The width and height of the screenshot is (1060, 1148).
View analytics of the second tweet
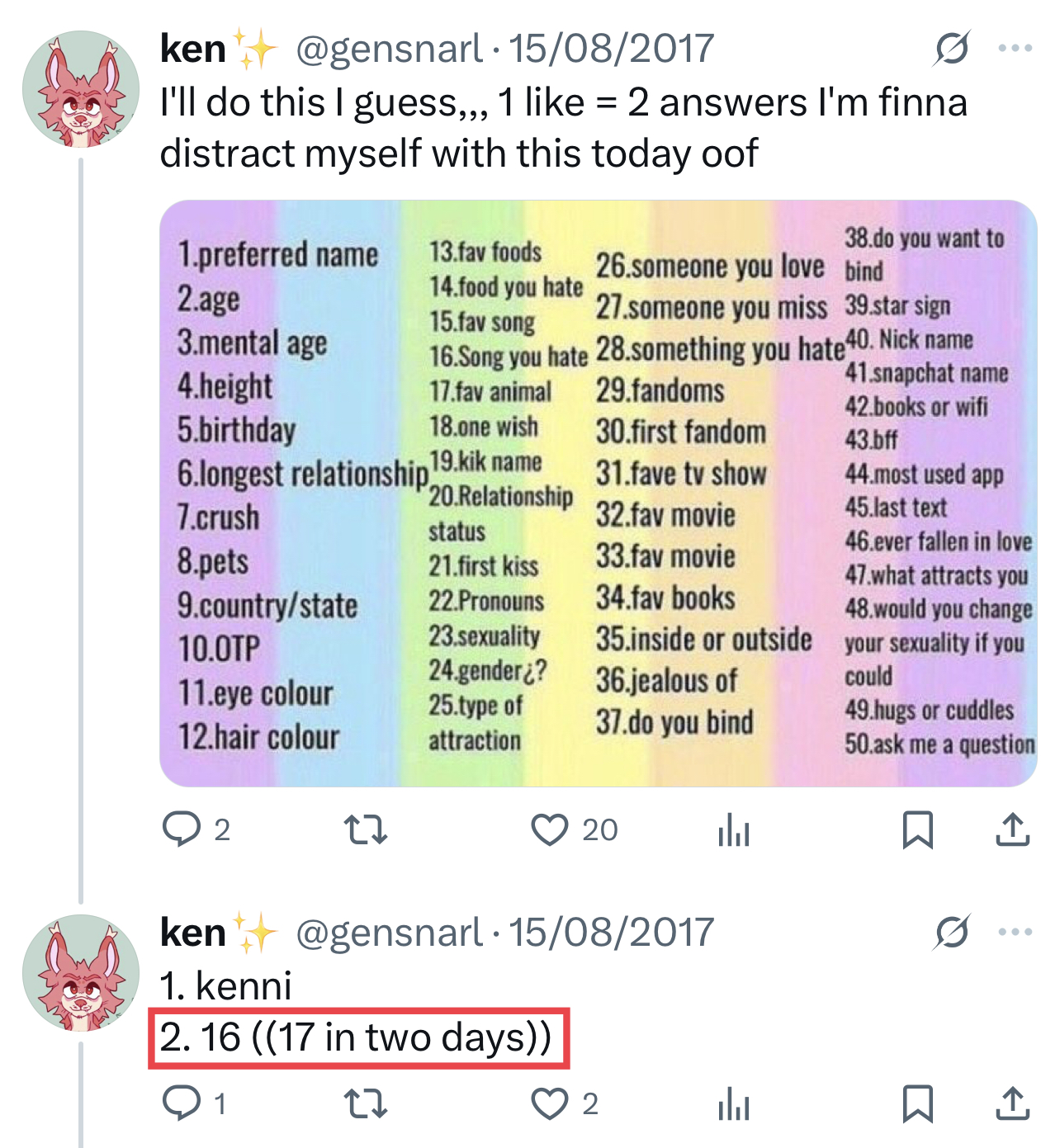733,1103
